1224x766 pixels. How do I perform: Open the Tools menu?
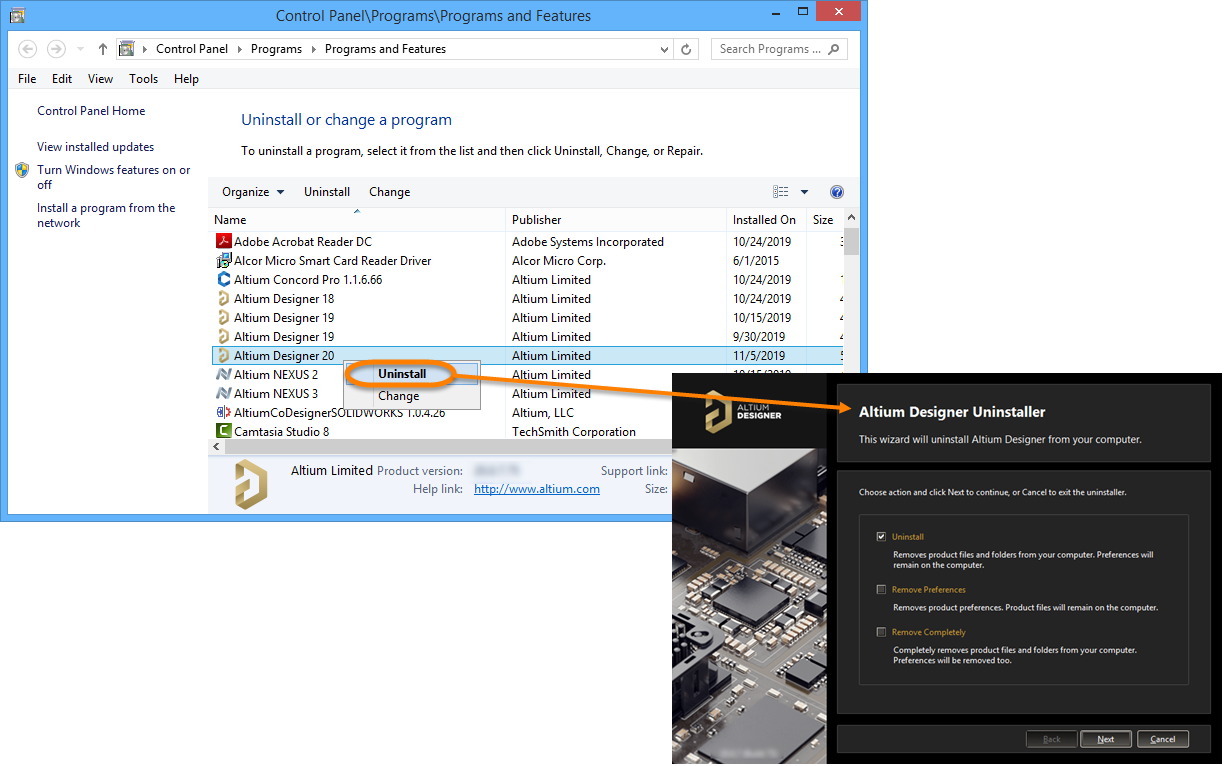click(143, 79)
